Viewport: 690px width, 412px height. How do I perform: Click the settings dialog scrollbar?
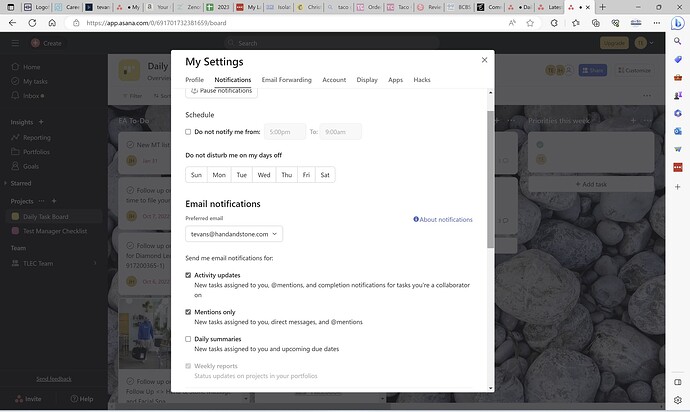click(x=490, y=179)
